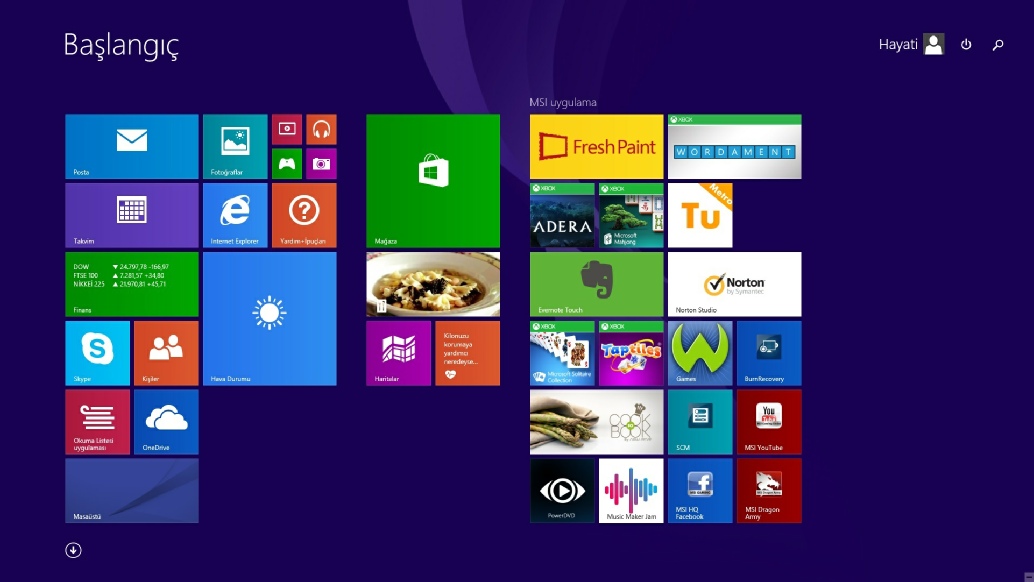Viewport: 1034px width, 582px height.
Task: Open the Takvim calendar tile
Action: tap(132, 216)
